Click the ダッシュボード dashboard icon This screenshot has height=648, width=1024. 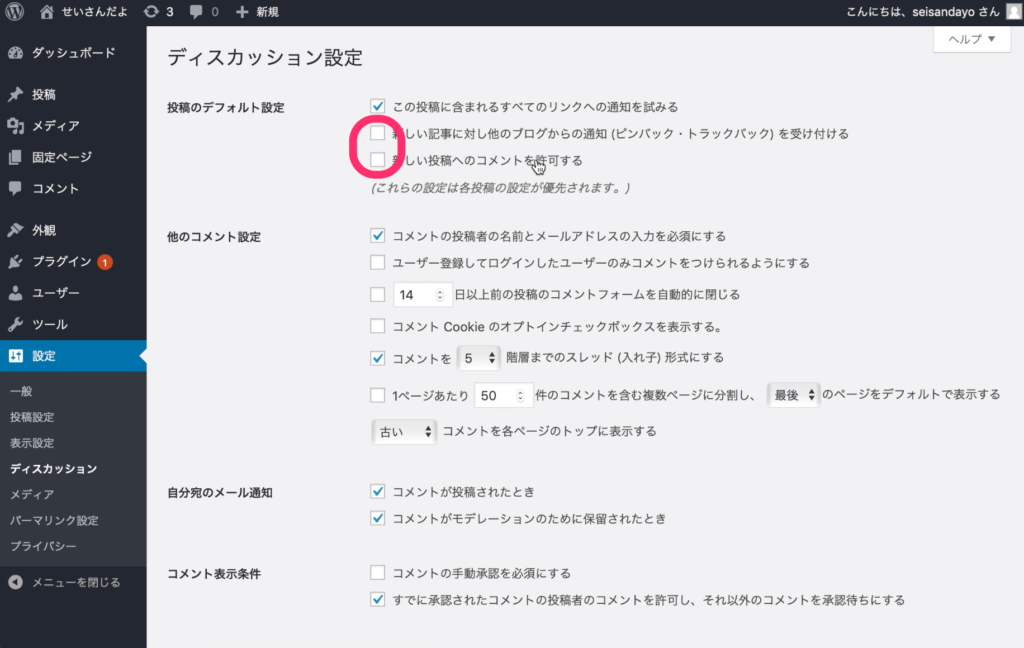pos(15,53)
